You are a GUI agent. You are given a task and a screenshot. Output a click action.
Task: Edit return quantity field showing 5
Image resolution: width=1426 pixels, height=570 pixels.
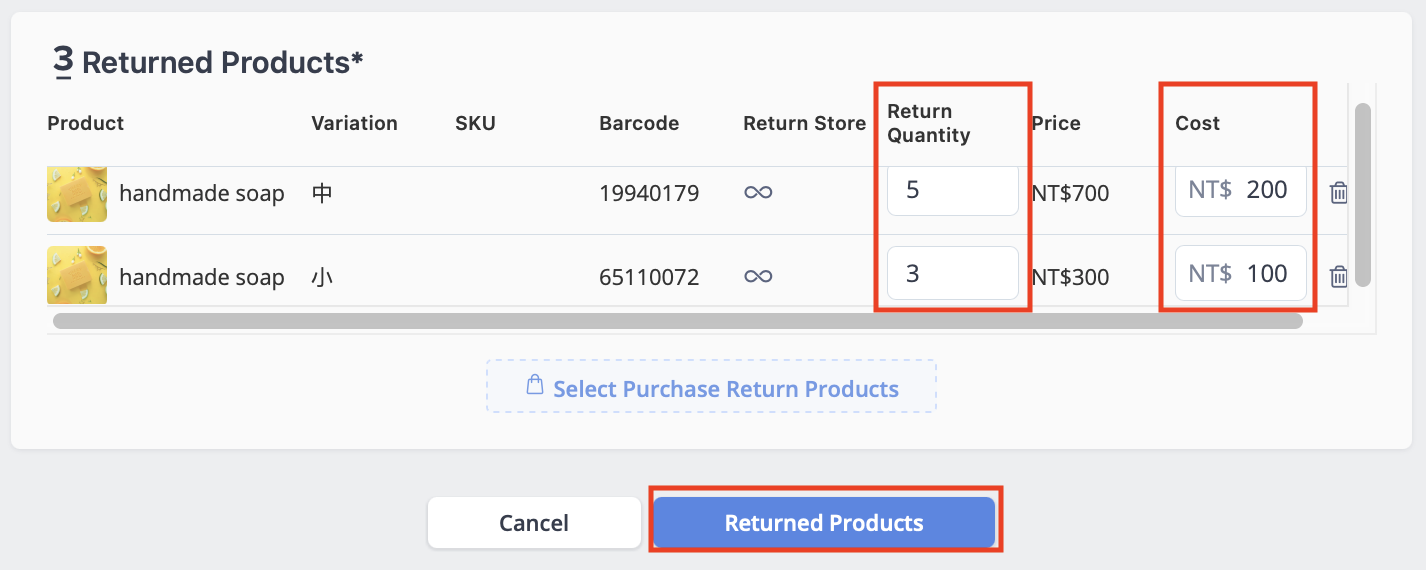tap(952, 190)
